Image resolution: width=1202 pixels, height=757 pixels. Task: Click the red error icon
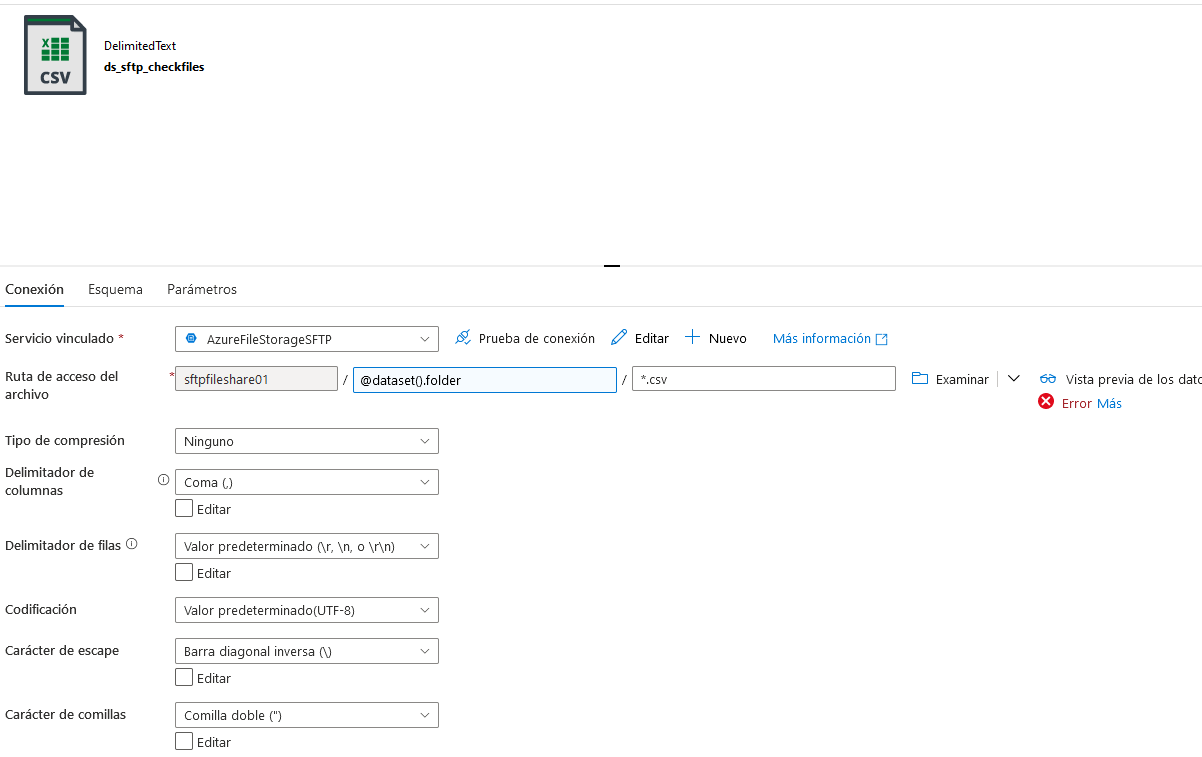click(x=1046, y=402)
